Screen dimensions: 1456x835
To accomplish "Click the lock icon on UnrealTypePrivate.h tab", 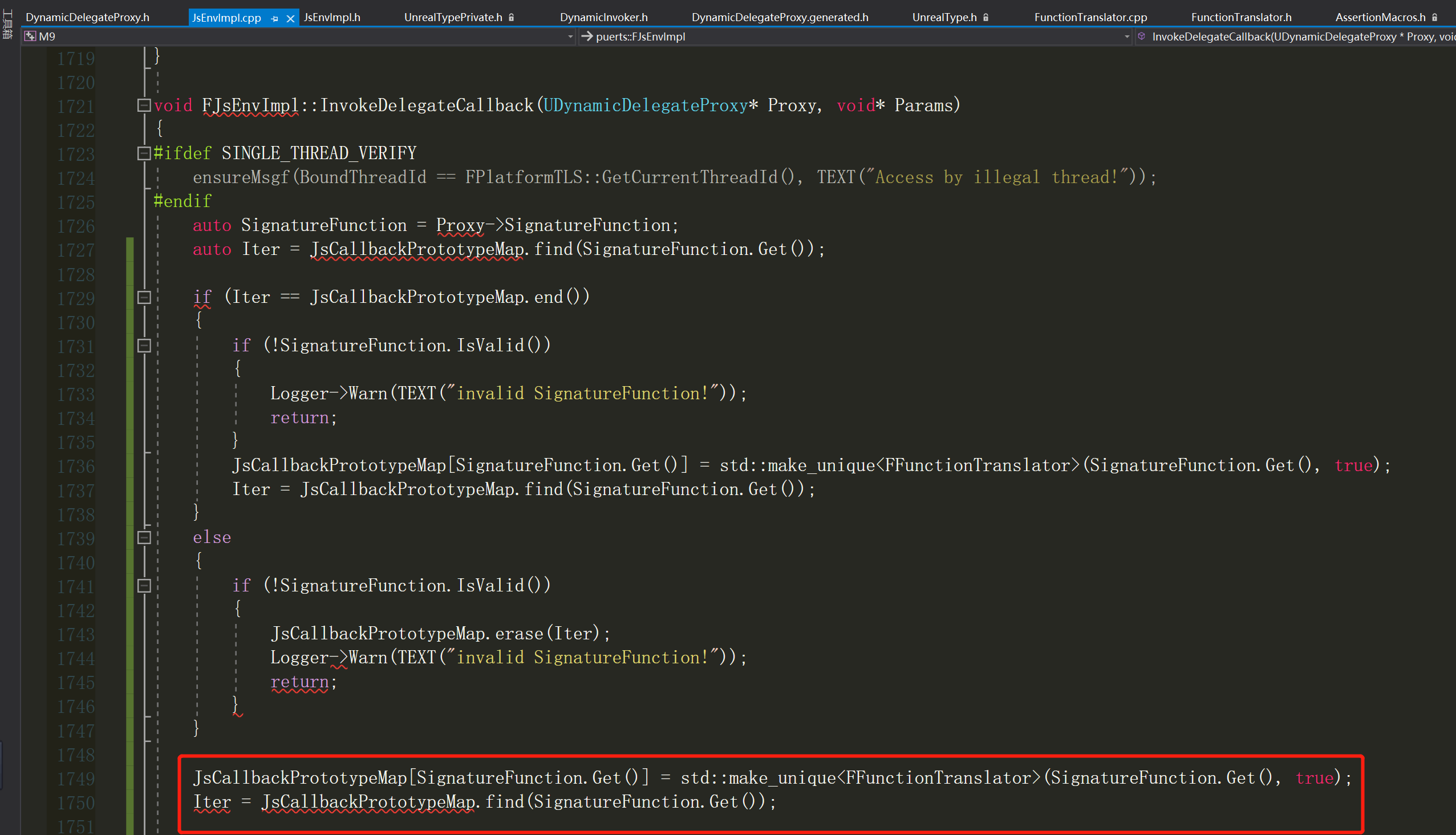I will [510, 17].
